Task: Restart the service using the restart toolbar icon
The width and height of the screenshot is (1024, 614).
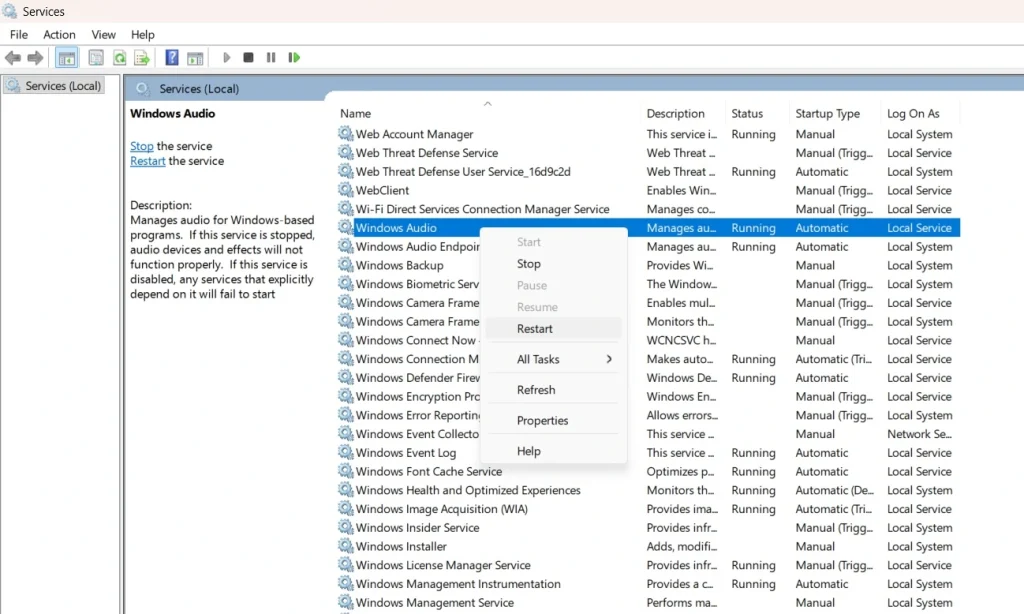Action: (294, 57)
